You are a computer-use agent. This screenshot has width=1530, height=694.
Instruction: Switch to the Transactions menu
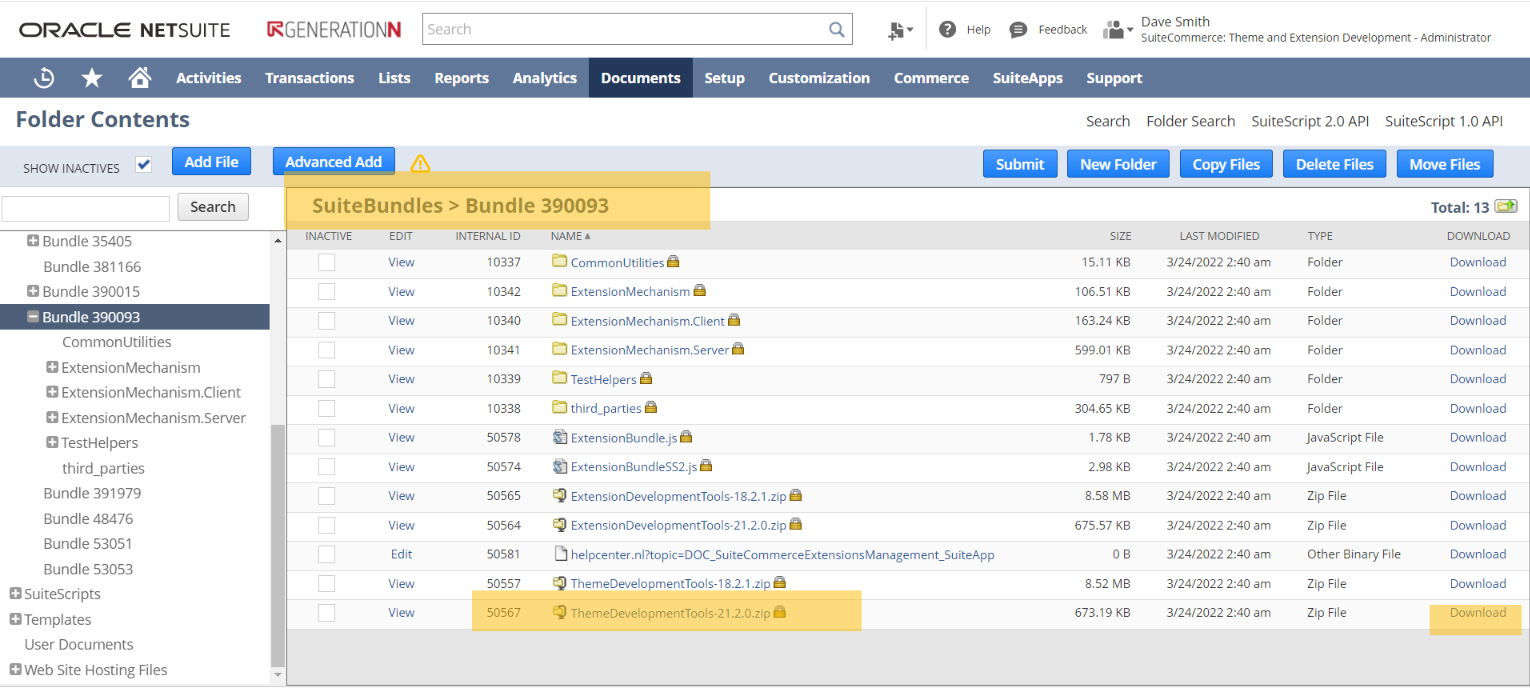pos(310,77)
